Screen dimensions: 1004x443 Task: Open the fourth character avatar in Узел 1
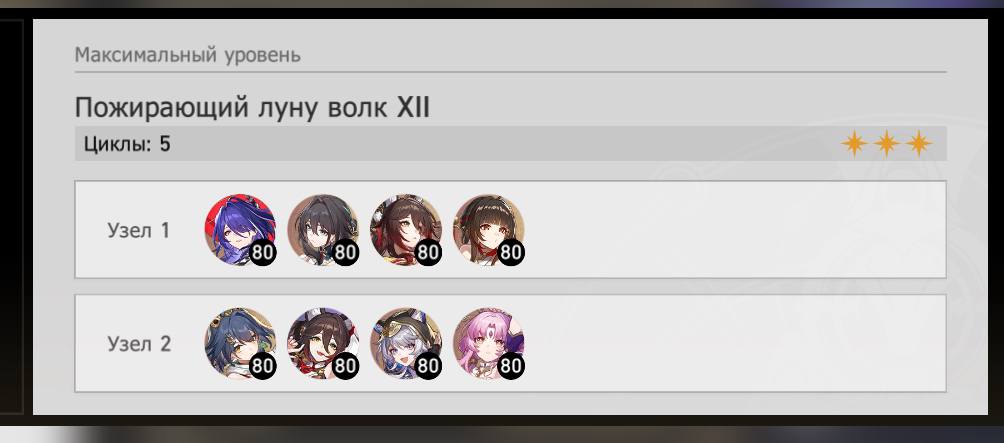[x=489, y=229]
